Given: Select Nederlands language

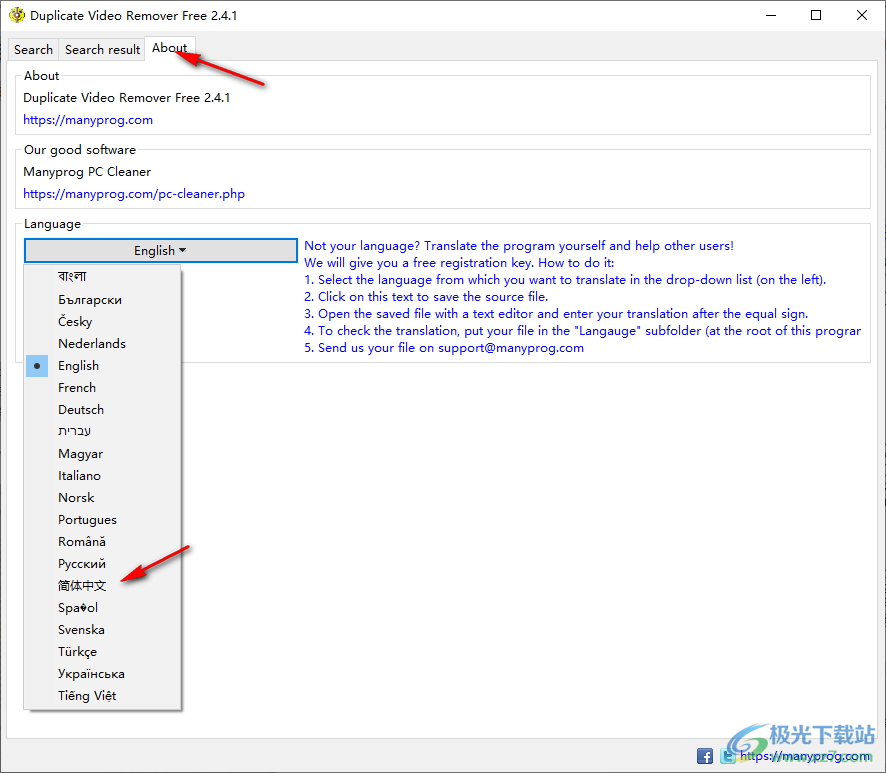Looking at the screenshot, I should pos(103,344).
